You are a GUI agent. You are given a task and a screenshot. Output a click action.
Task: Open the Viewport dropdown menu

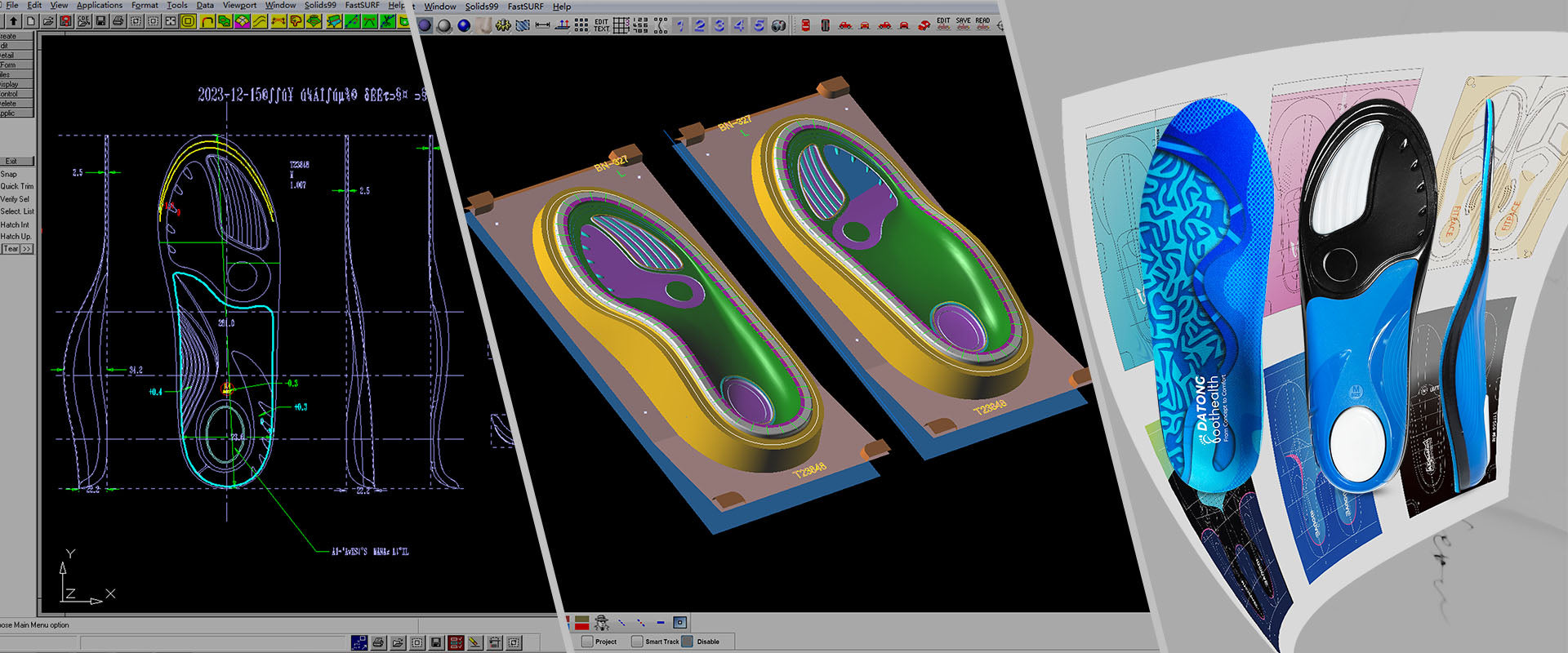pyautogui.click(x=239, y=5)
